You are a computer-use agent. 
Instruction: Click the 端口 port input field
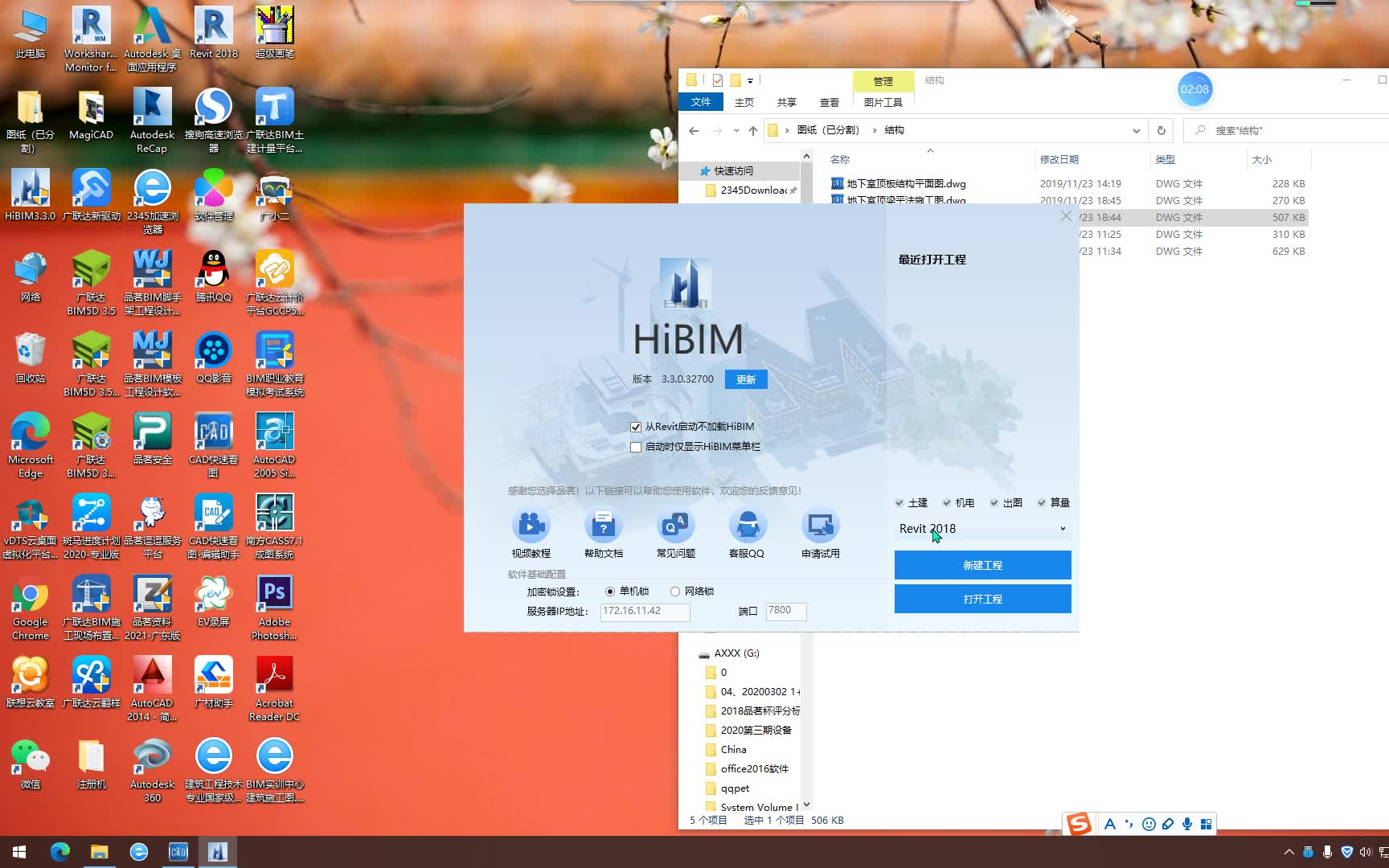(x=786, y=612)
